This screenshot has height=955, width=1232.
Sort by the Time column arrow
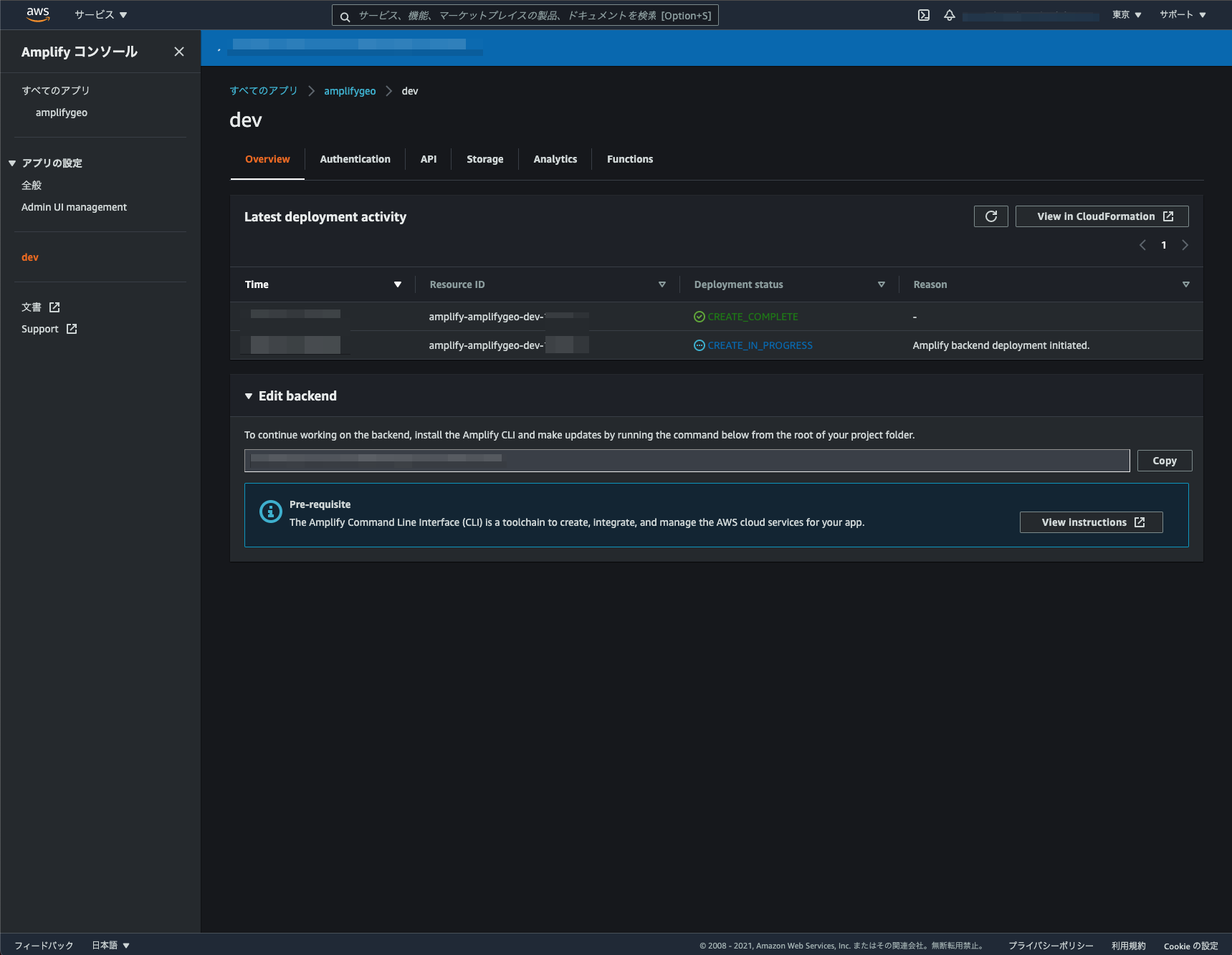point(398,284)
